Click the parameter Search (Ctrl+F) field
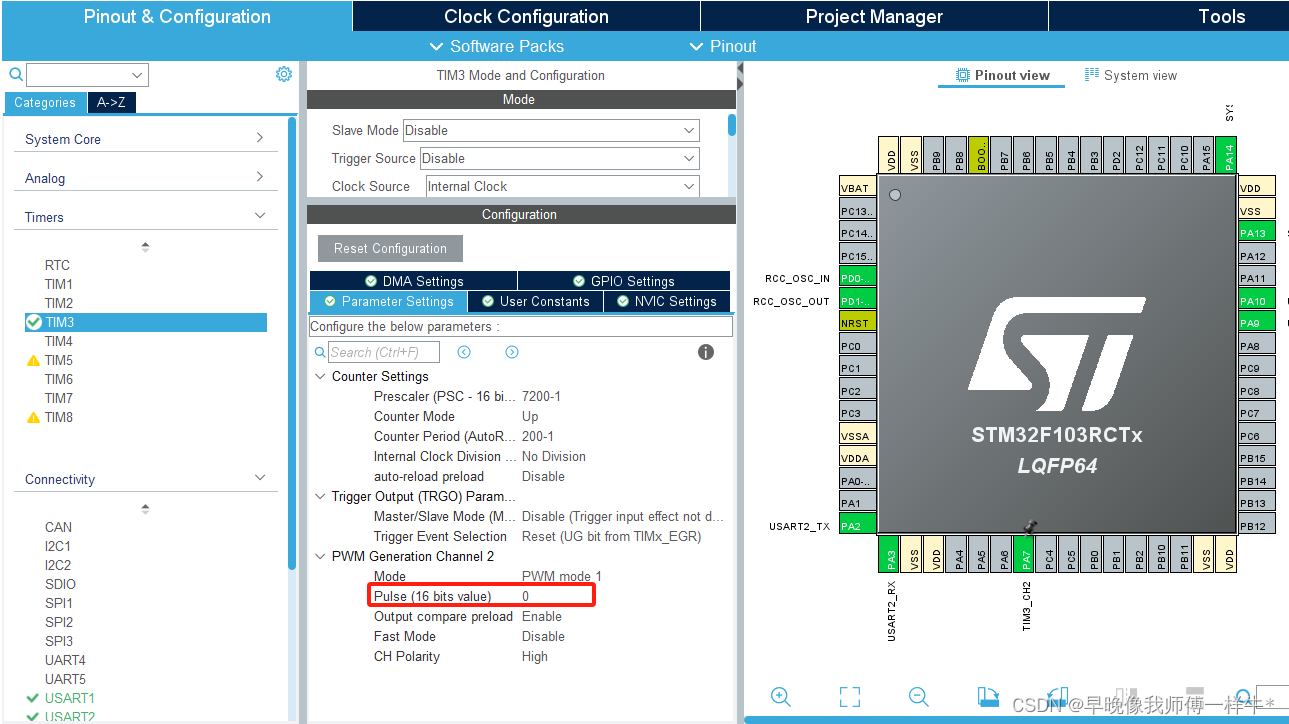 (x=384, y=352)
